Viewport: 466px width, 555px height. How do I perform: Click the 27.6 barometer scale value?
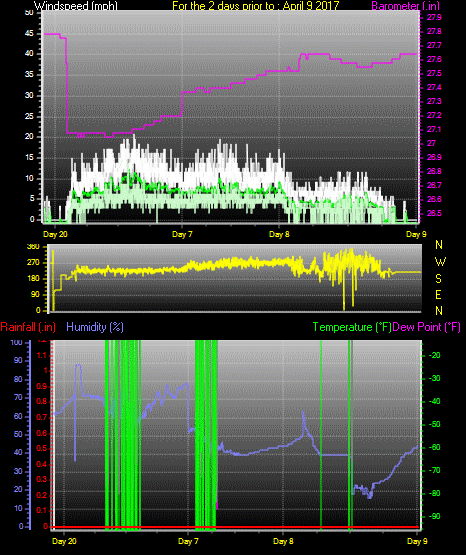[434, 59]
